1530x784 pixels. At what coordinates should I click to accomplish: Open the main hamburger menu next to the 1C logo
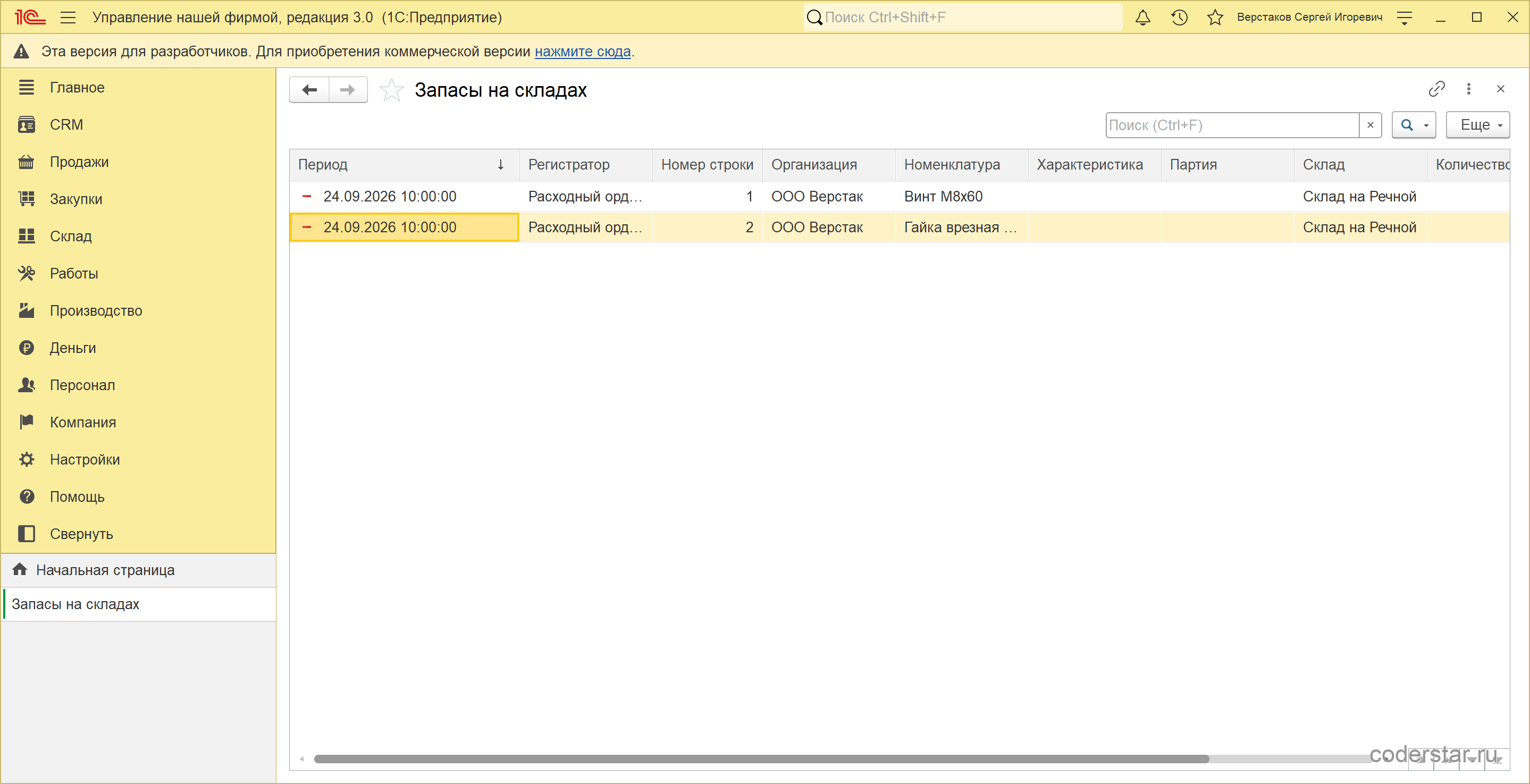(x=68, y=17)
